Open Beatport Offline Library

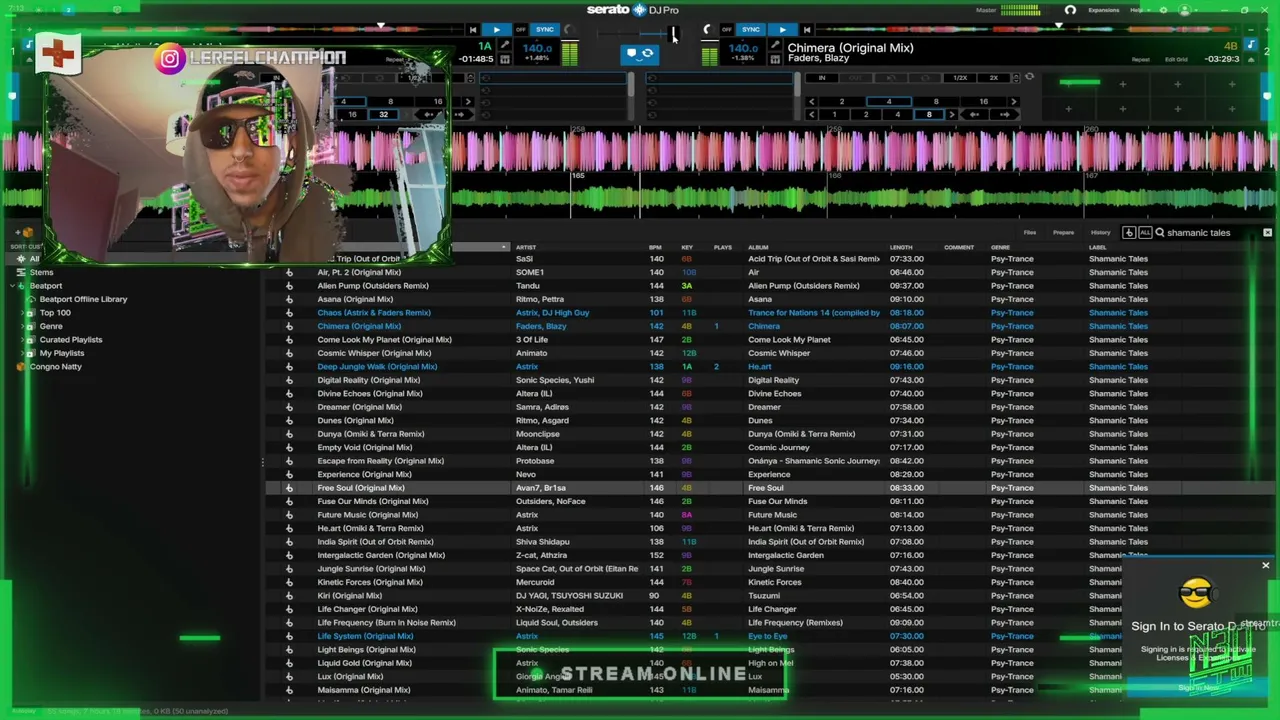point(83,299)
